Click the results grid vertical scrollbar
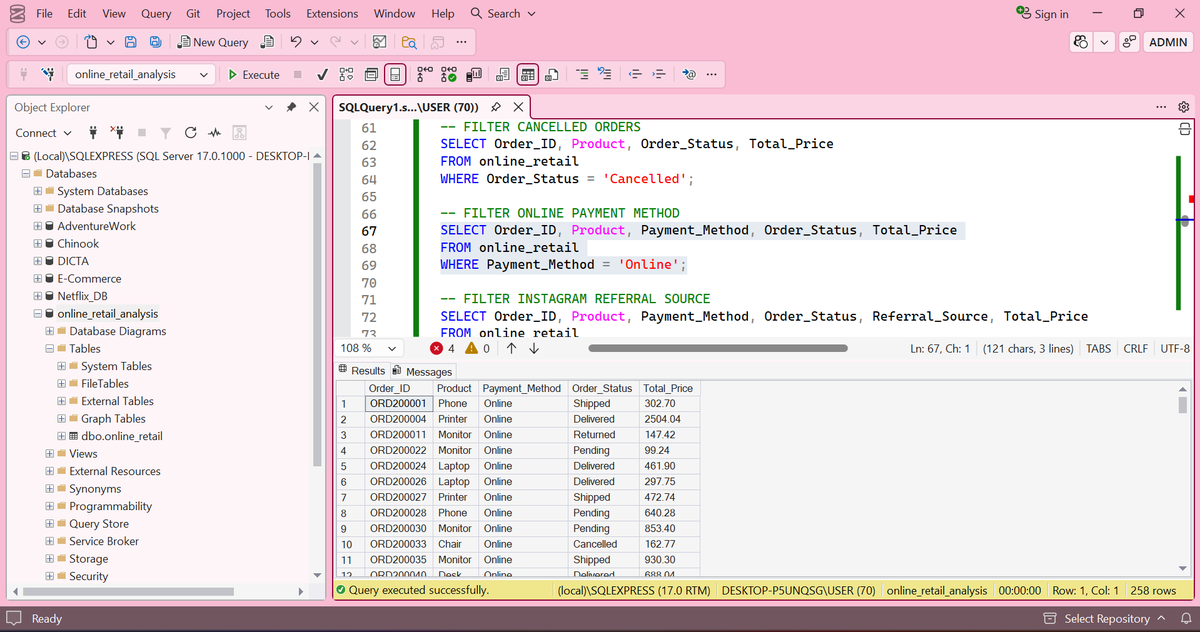1200x632 pixels. pyautogui.click(x=1183, y=404)
